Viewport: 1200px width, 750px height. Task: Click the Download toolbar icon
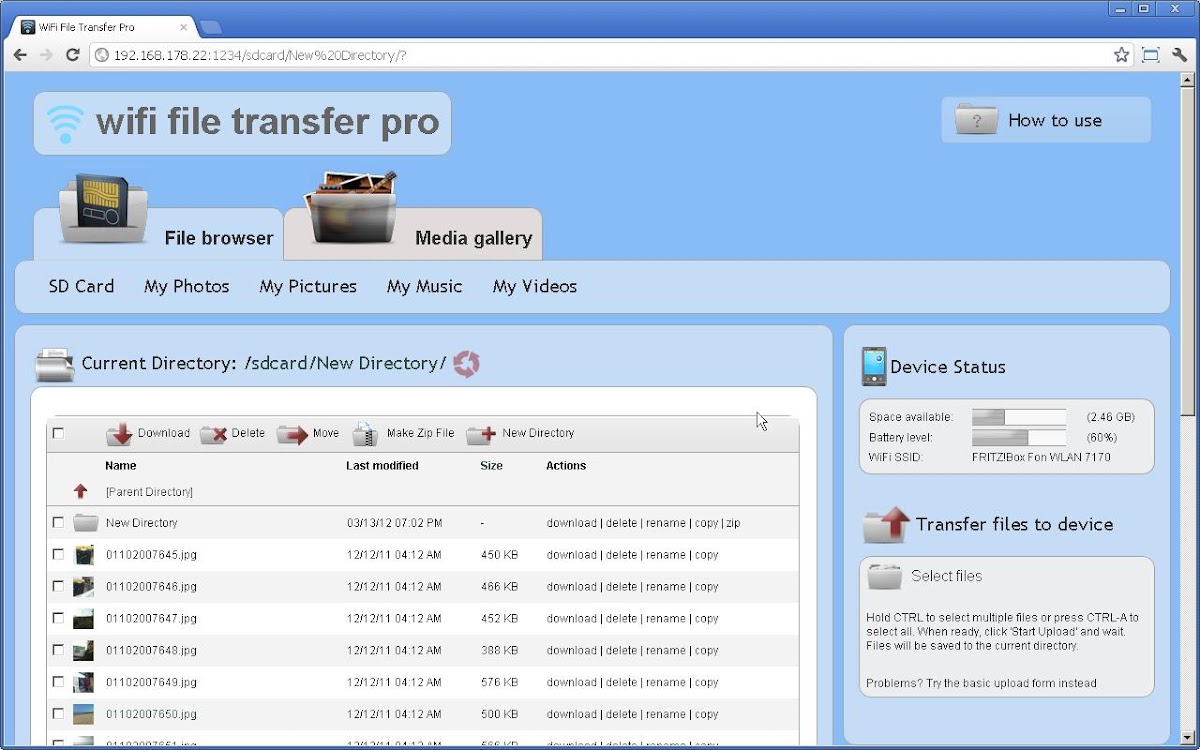click(120, 434)
